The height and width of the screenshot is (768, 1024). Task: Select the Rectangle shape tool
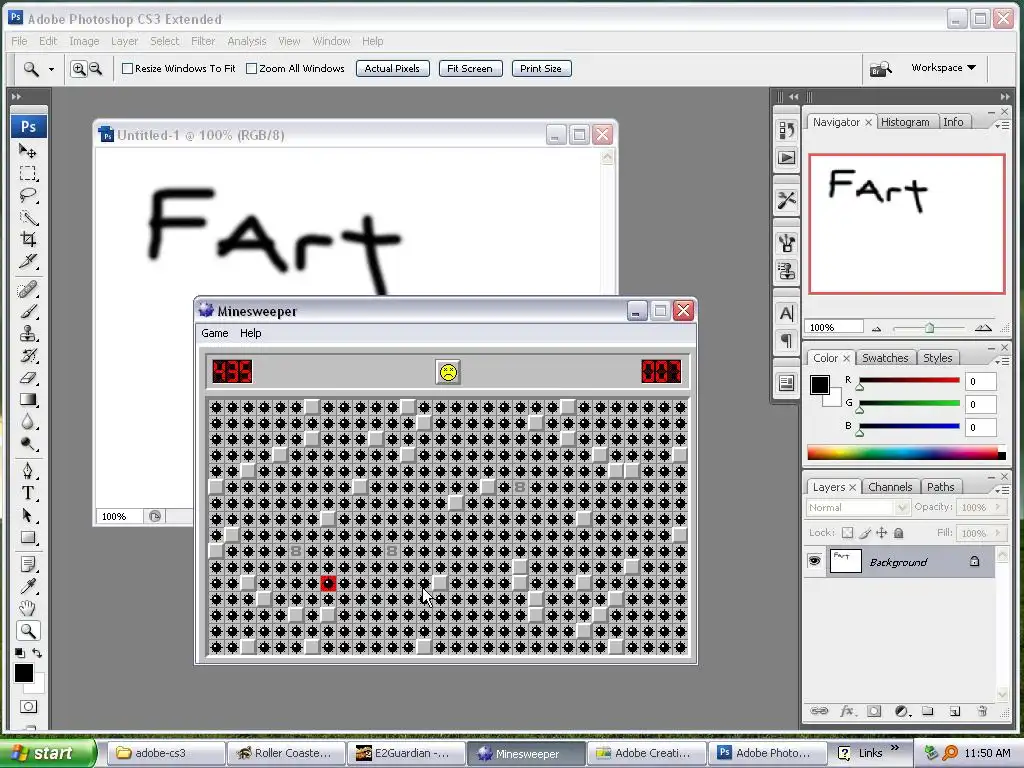pos(27,537)
